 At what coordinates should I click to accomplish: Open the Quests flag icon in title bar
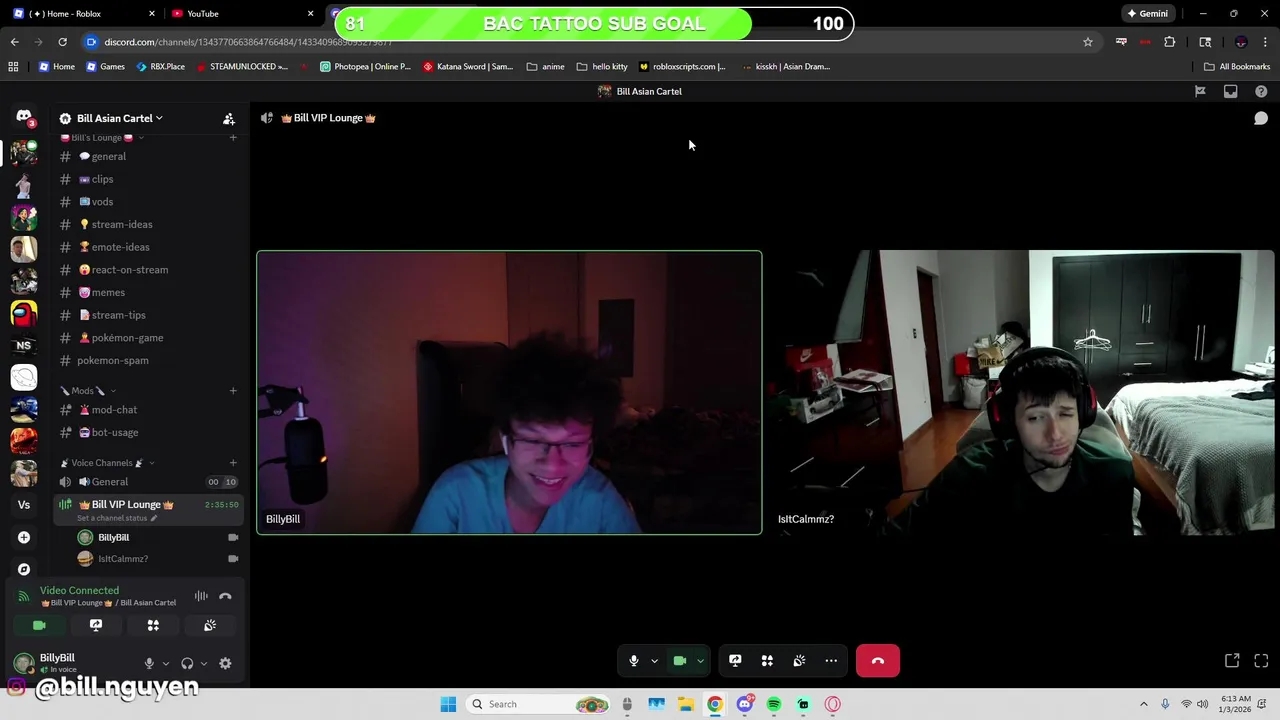click(x=1200, y=91)
